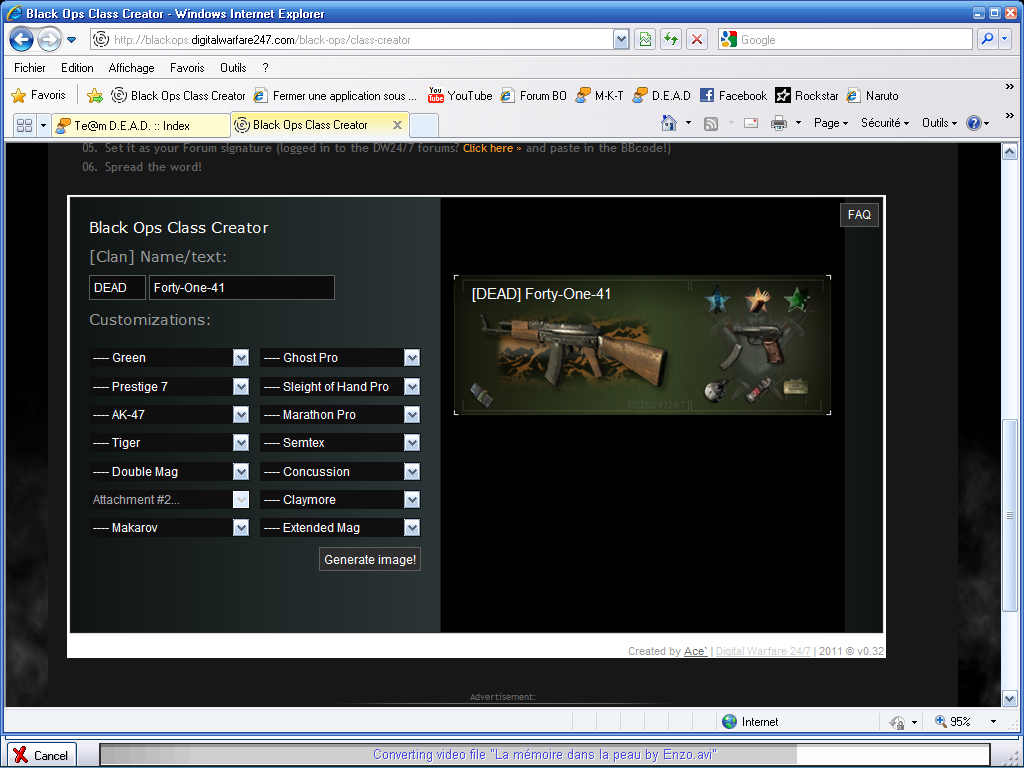The height and width of the screenshot is (768, 1024).
Task: Click the Read Mail icon
Action: point(751,123)
